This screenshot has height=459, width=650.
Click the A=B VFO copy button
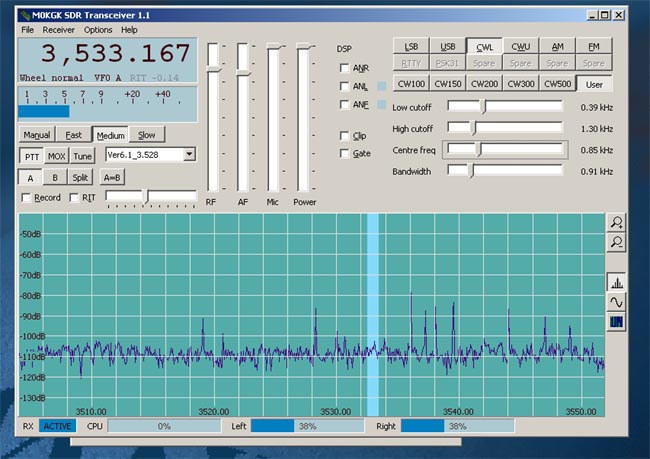click(111, 177)
